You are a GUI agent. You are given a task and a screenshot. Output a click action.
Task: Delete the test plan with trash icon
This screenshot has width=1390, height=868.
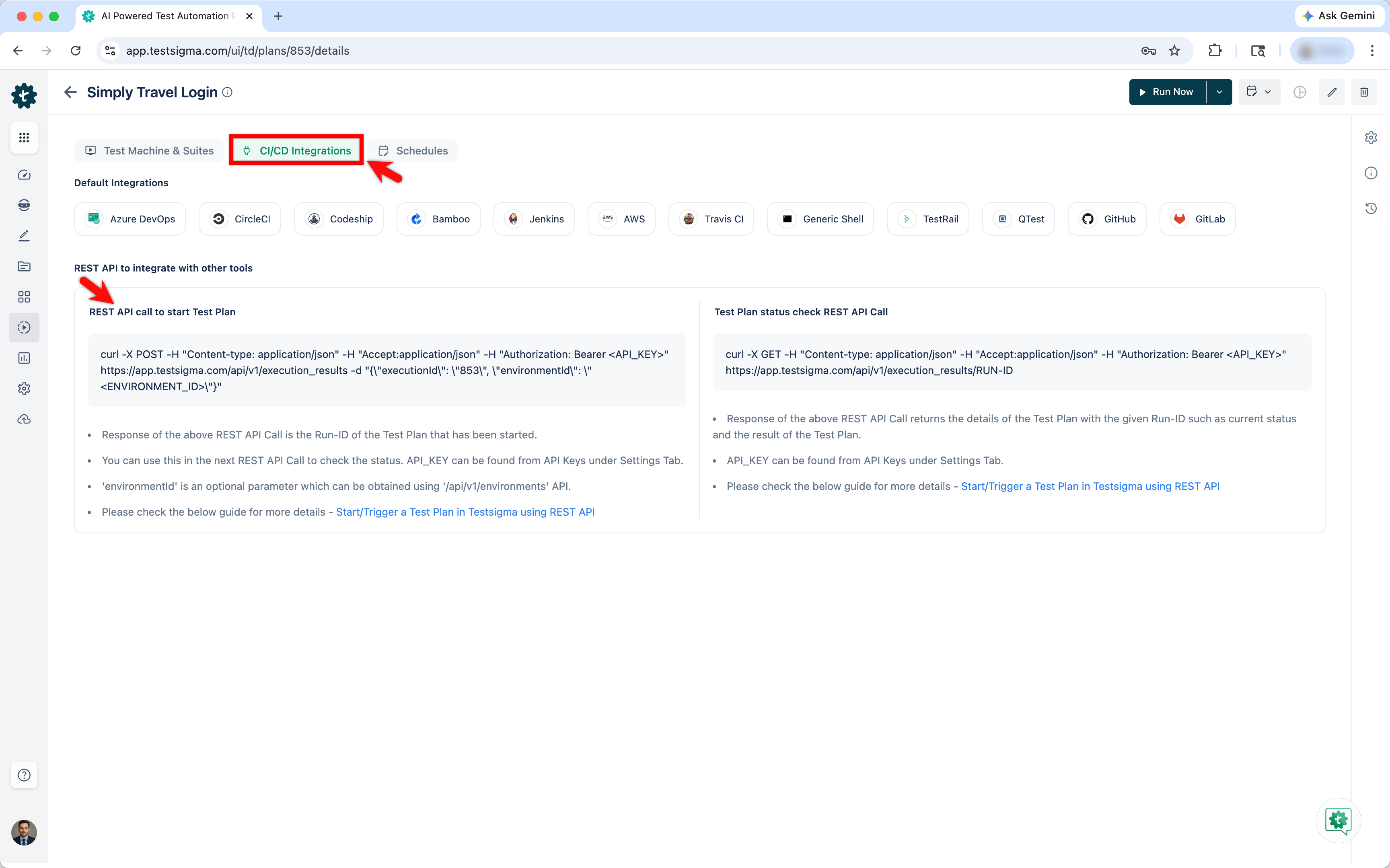[1364, 92]
